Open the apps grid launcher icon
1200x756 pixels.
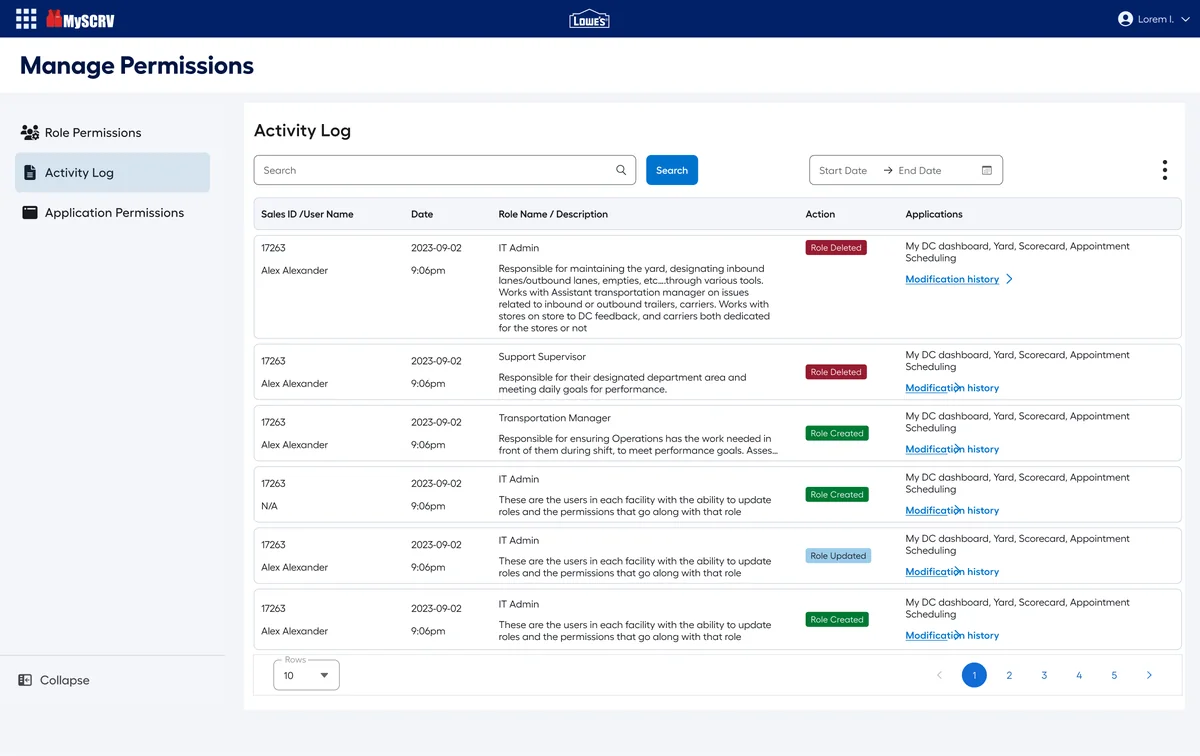point(26,19)
